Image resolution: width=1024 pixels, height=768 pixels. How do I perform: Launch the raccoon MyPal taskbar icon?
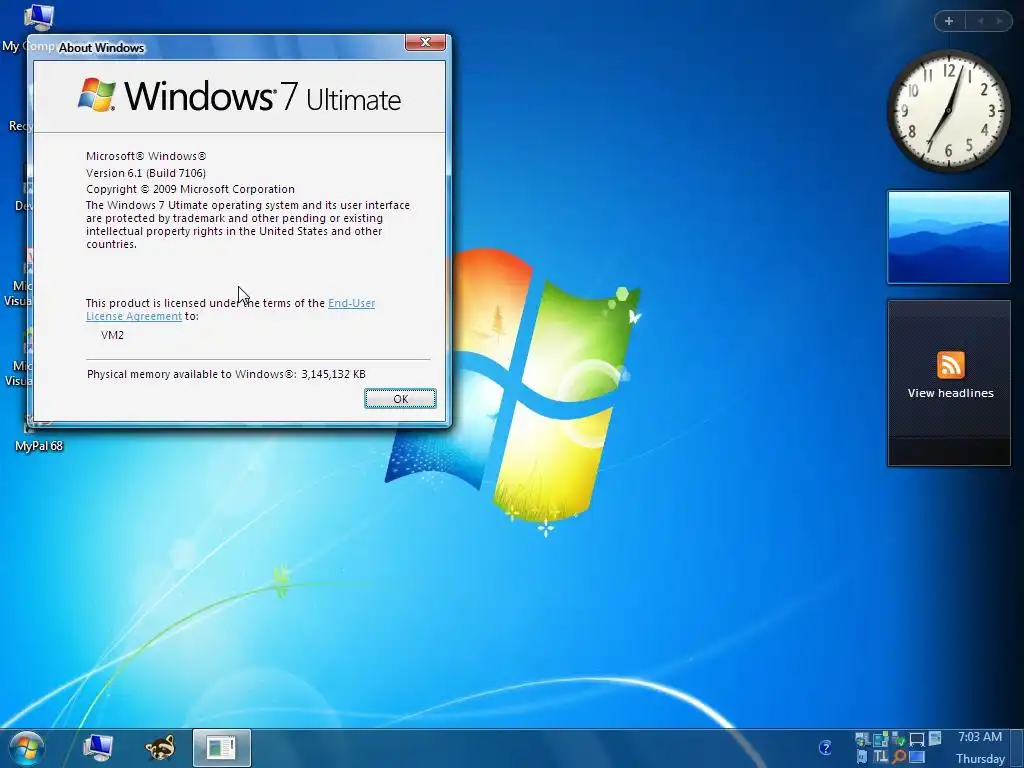coord(160,748)
